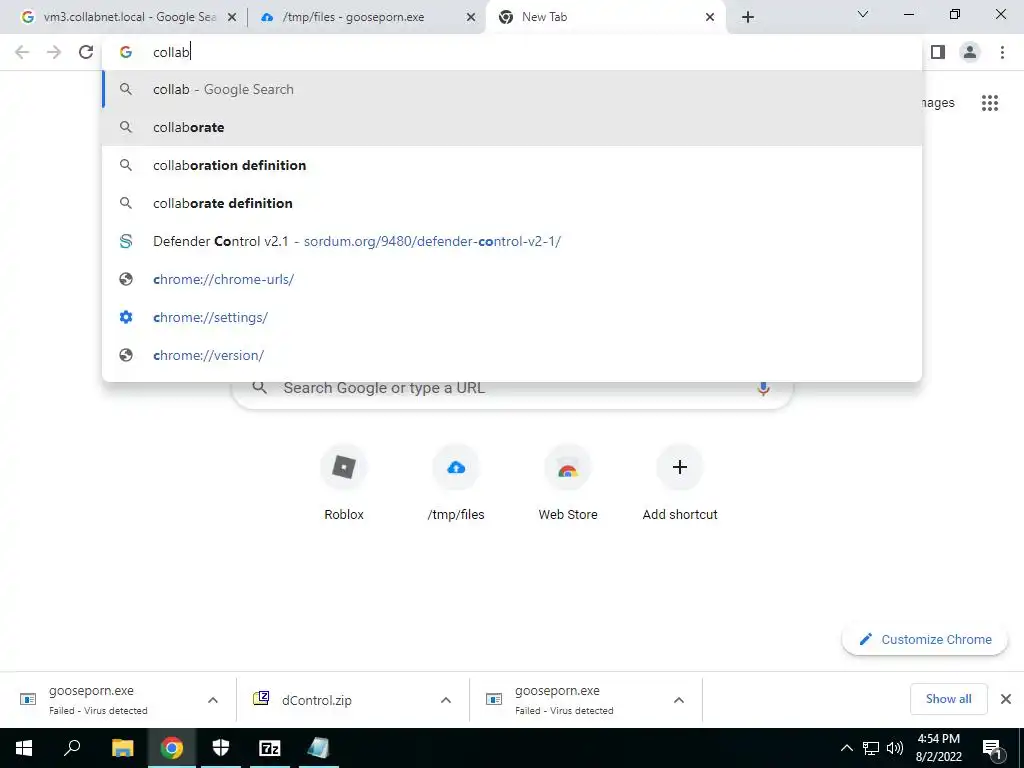Show hidden system tray icons

coord(846,748)
